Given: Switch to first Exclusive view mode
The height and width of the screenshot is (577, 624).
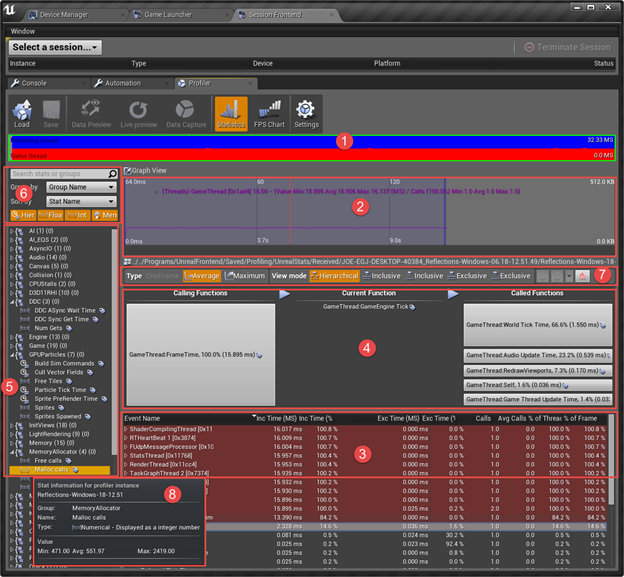Looking at the screenshot, I should coord(467,276).
